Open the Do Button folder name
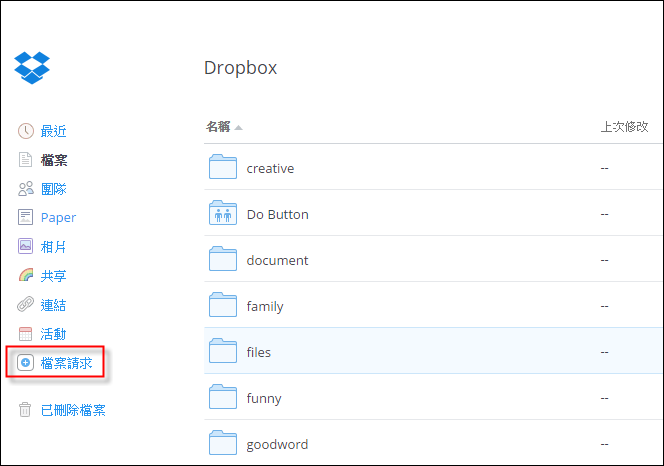This screenshot has height=466, width=664. tap(277, 214)
